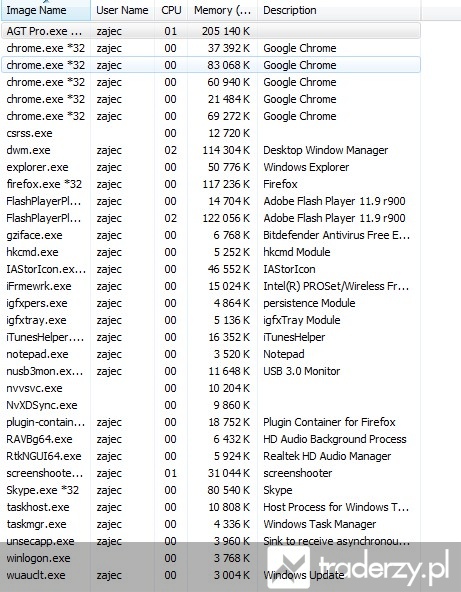
Task: Sort by the Description column header
Action: (x=339, y=10)
